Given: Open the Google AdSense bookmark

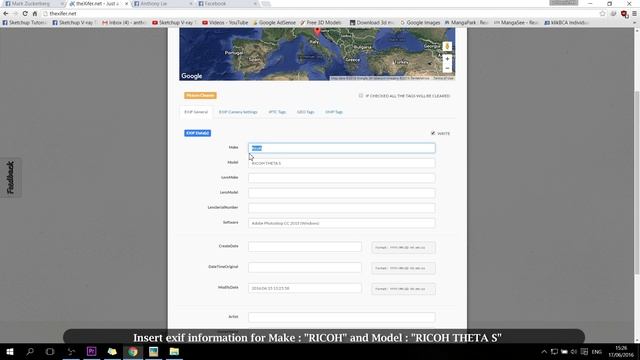Looking at the screenshot, I should click(x=274, y=22).
